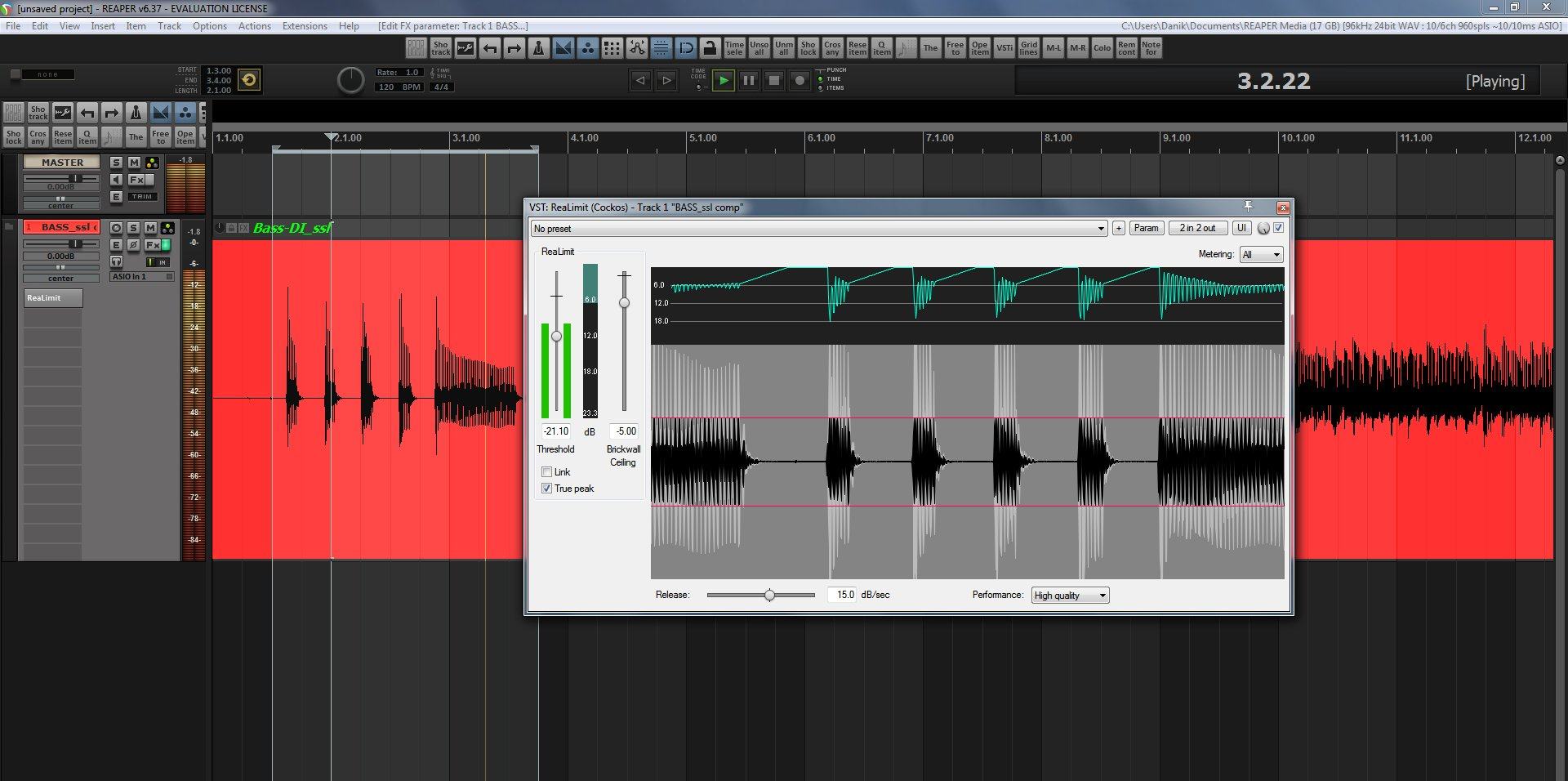Open the Performance High quality dropdown
Viewport: 1568px width, 781px height.
tap(1070, 596)
